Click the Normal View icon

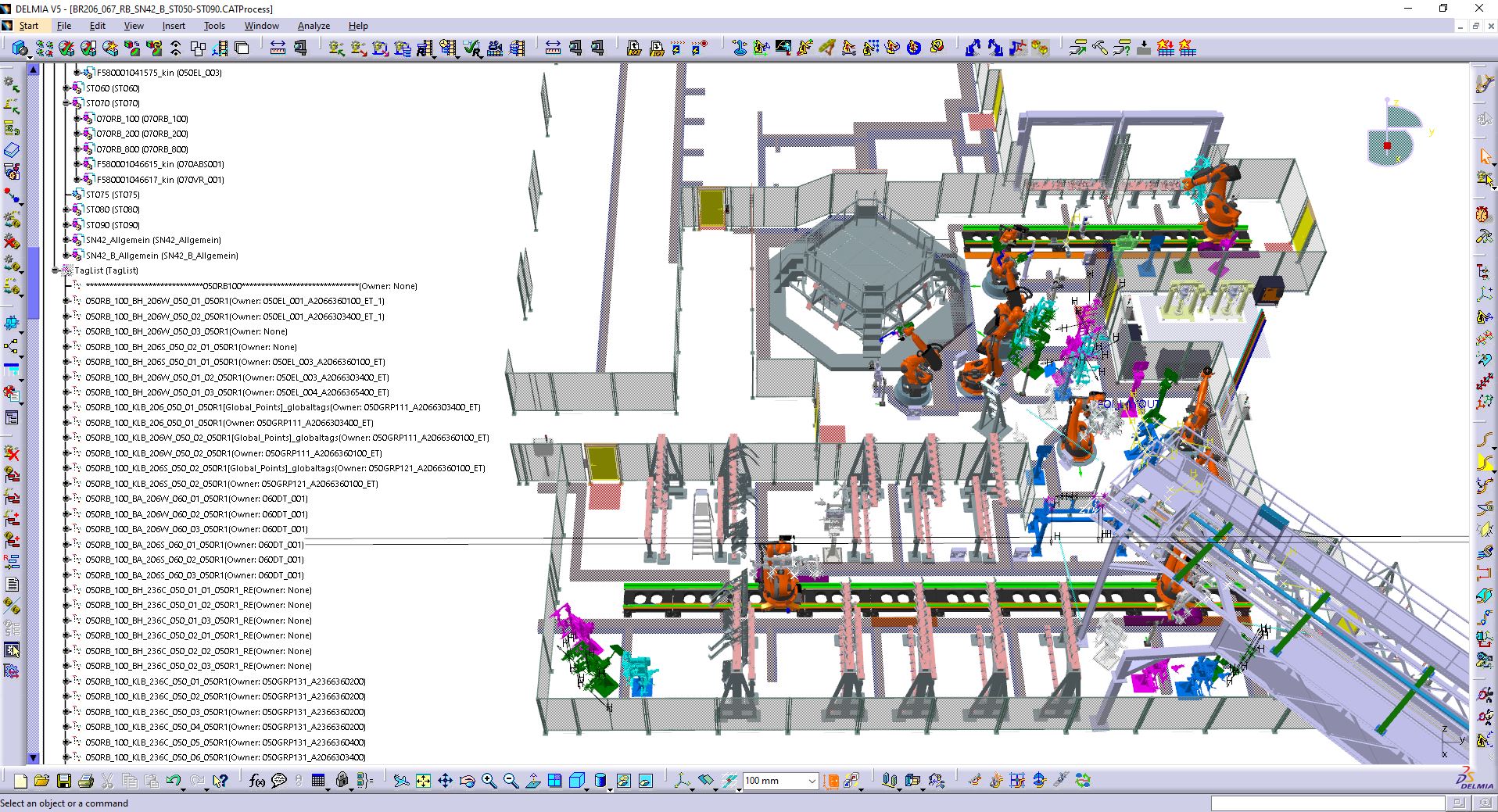click(x=533, y=780)
